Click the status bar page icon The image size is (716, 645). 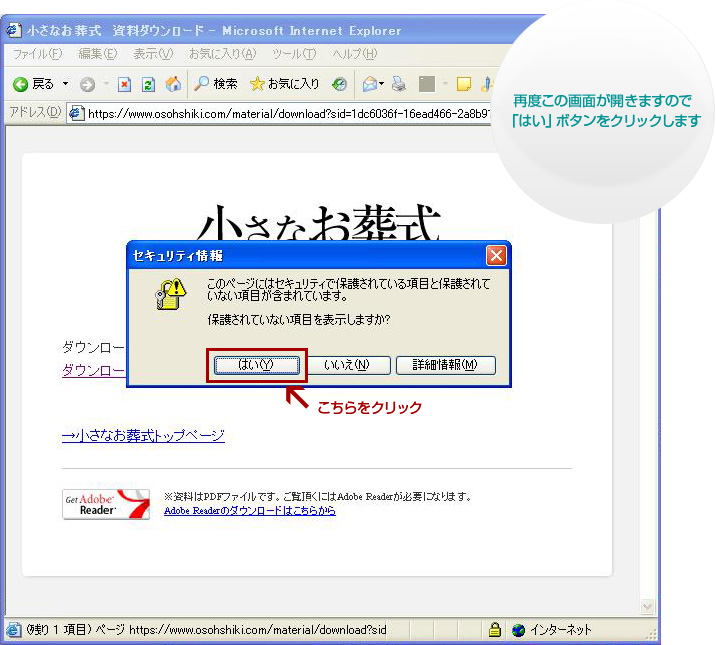tap(14, 630)
